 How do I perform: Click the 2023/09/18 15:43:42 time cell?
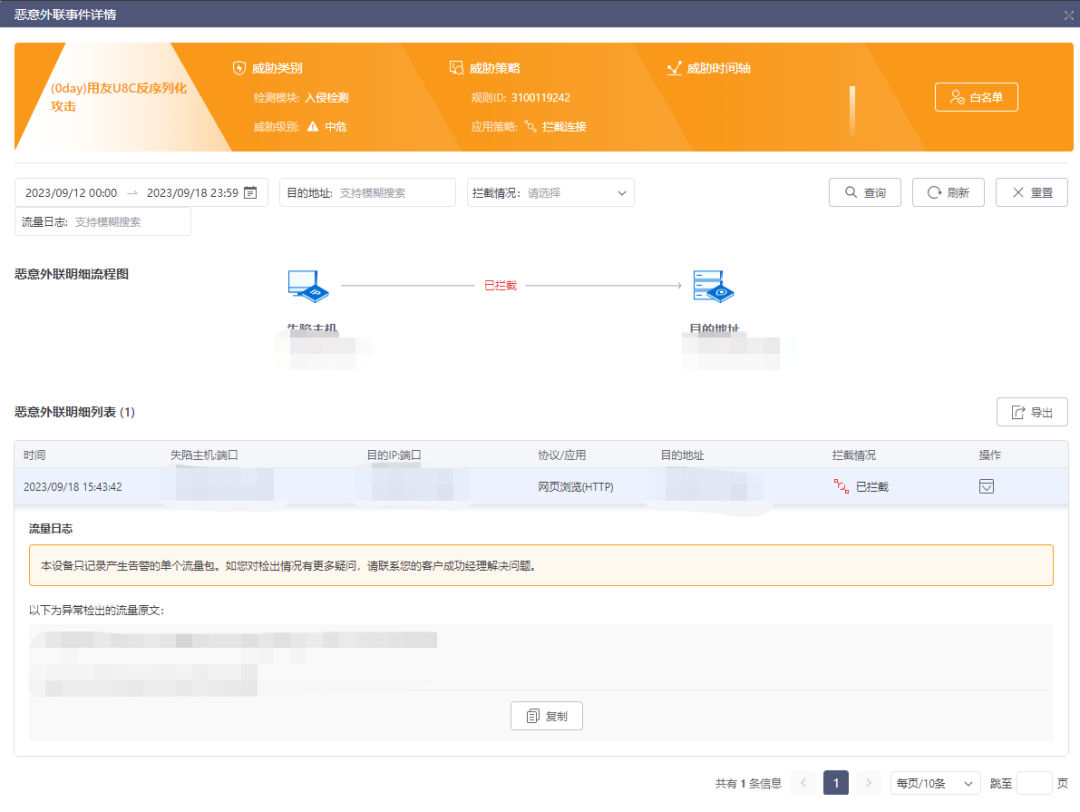tap(73, 487)
